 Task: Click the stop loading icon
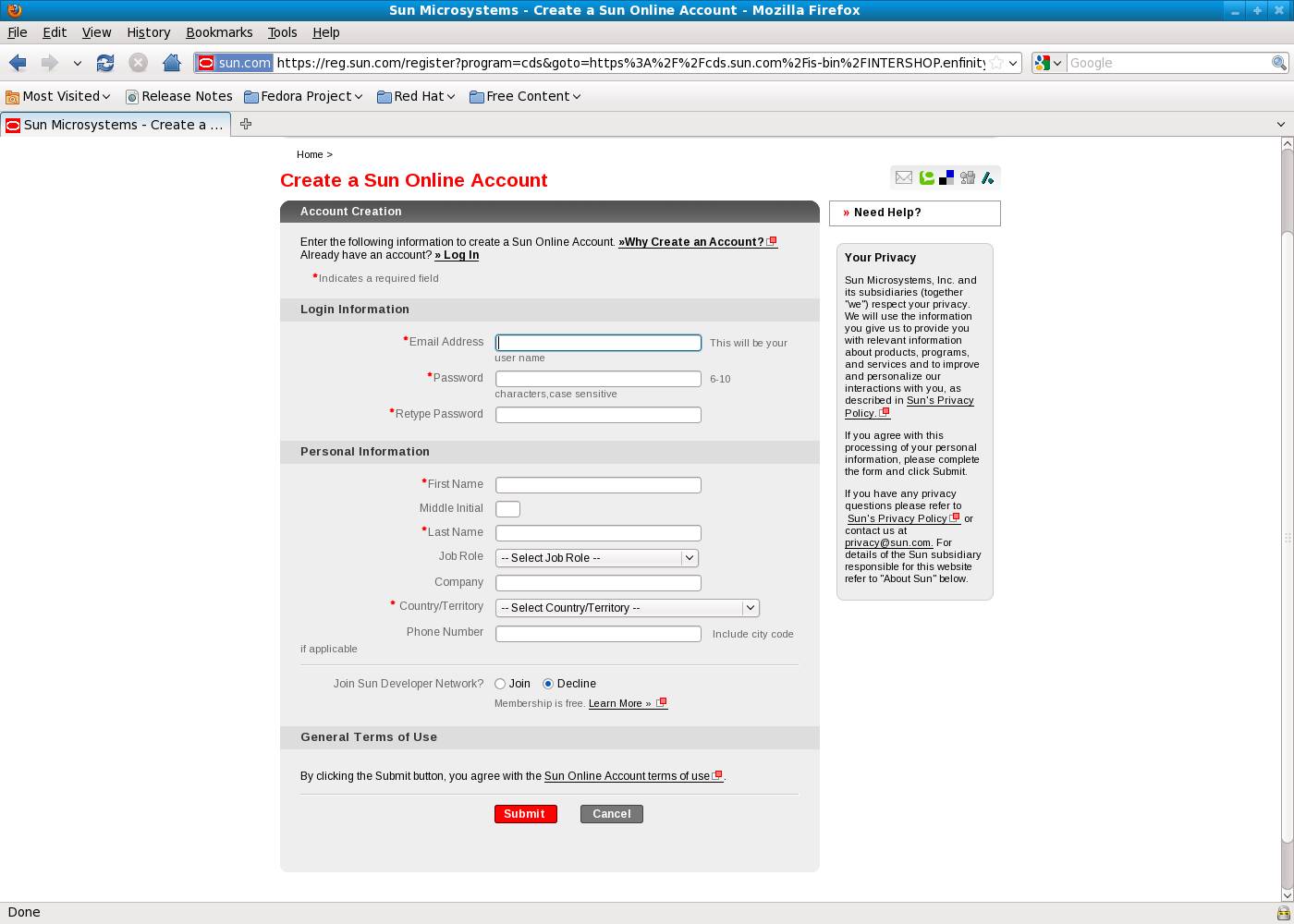138,63
